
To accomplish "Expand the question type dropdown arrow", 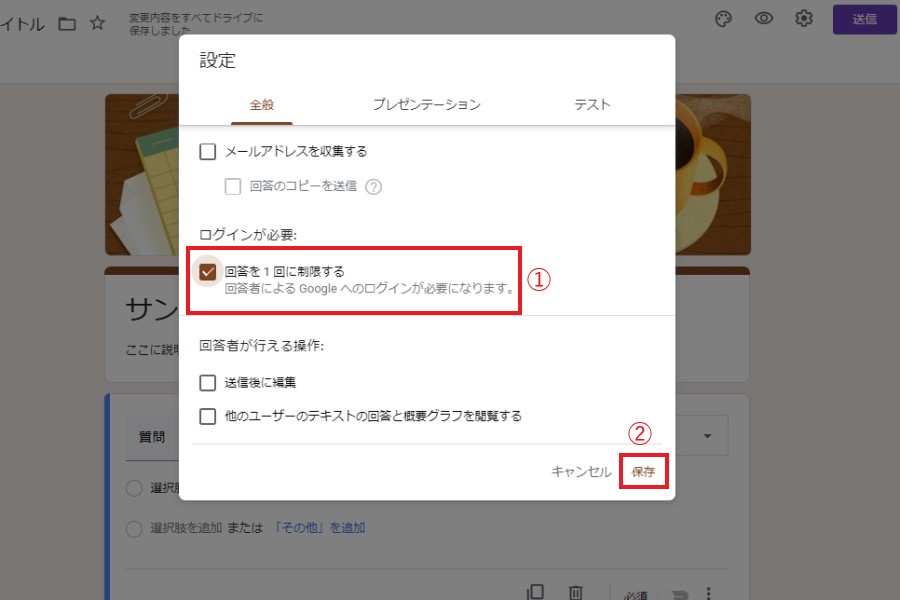I will pos(708,437).
